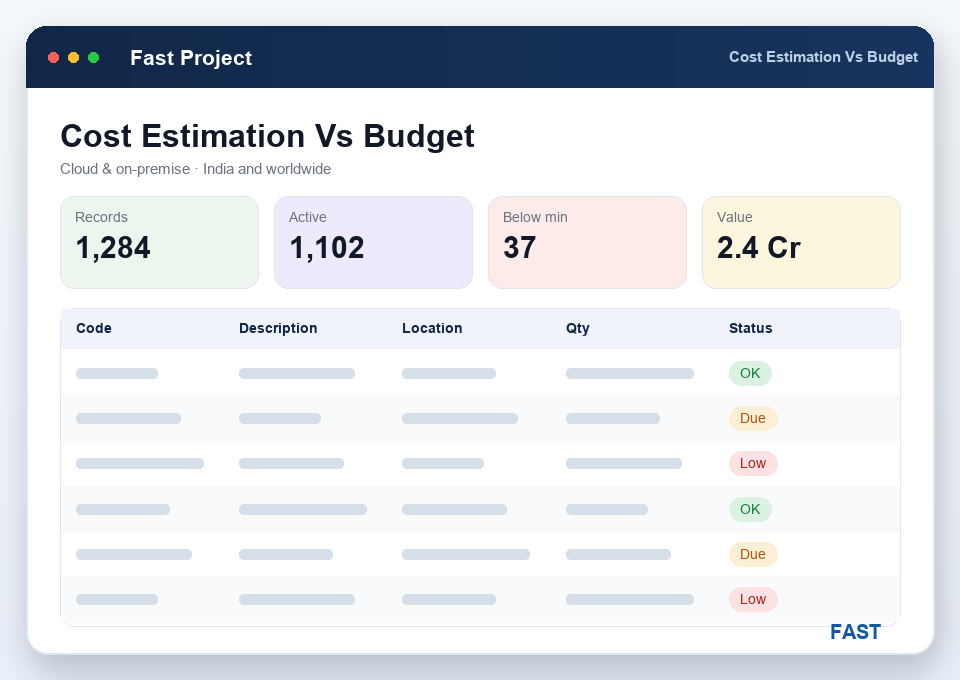Click the OK badge in fourth table row
This screenshot has width=960, height=680.
(x=750, y=509)
